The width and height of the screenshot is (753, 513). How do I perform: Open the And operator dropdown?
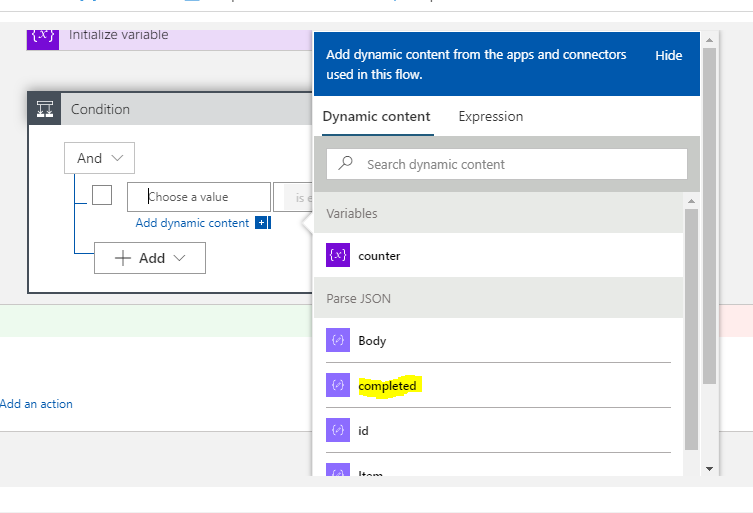[99, 158]
